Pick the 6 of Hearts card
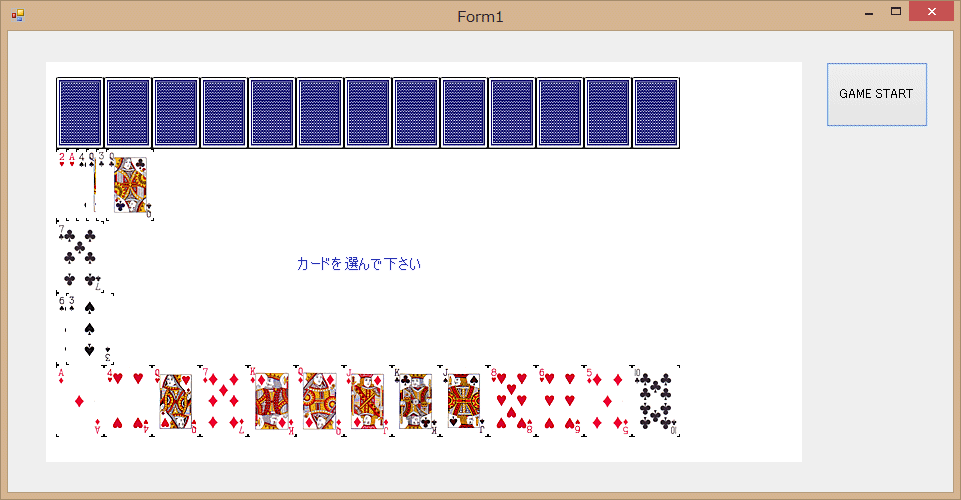Screen dimensions: 961x500 coord(558,401)
